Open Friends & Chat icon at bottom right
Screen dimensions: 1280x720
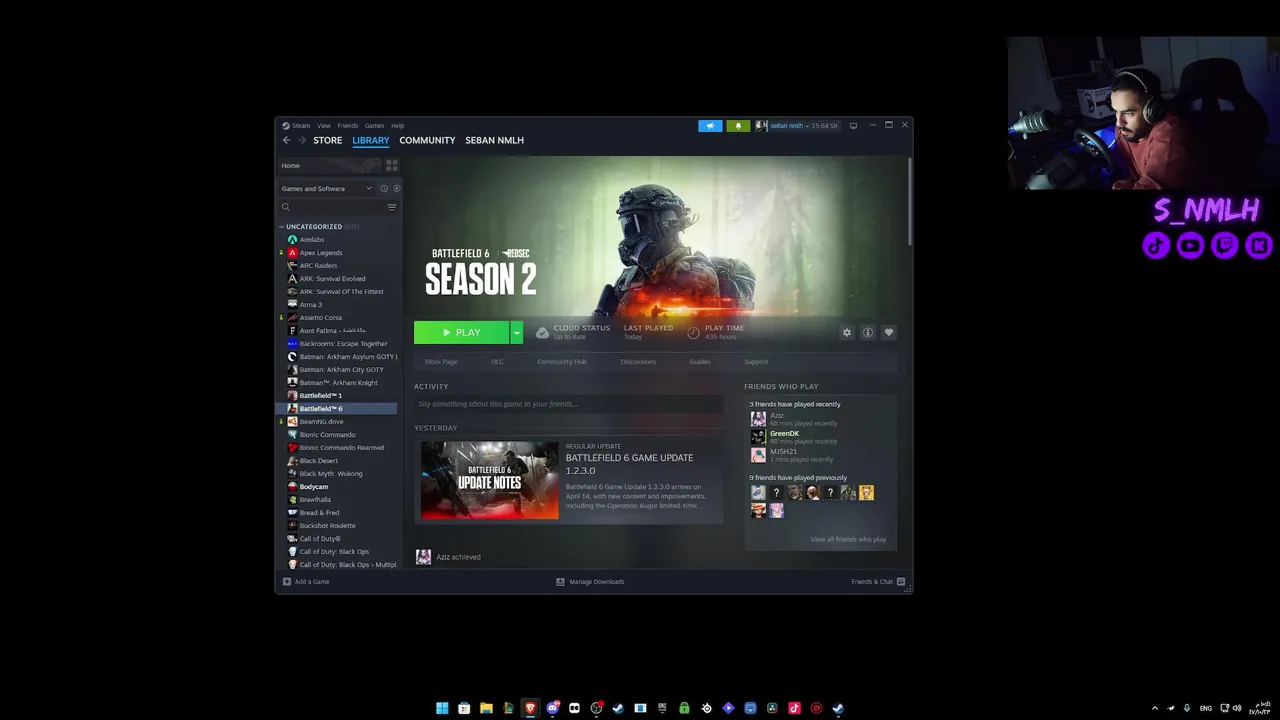coord(901,581)
